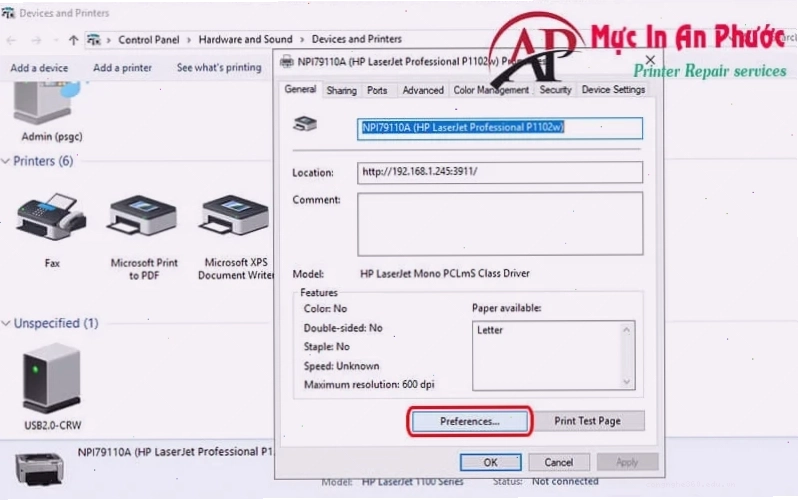Viewport: 798px width, 501px height.
Task: Collapse the Unspecified (1) group
Action: (x=6, y=323)
